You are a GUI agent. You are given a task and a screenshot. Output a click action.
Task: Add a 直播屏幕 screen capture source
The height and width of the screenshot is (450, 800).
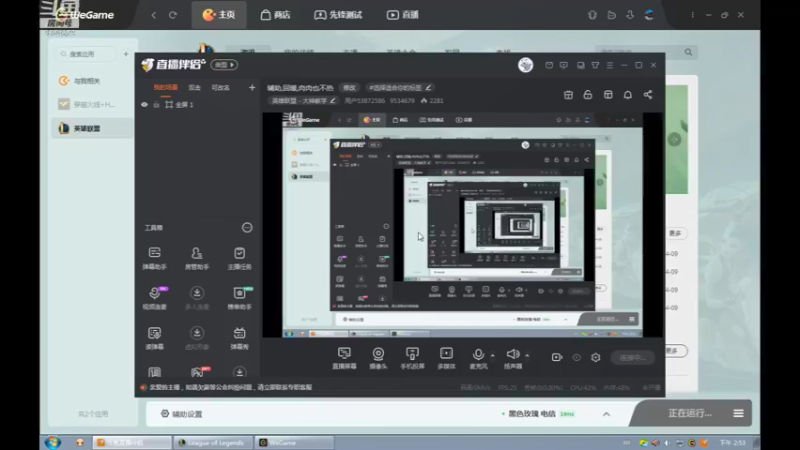click(x=344, y=358)
